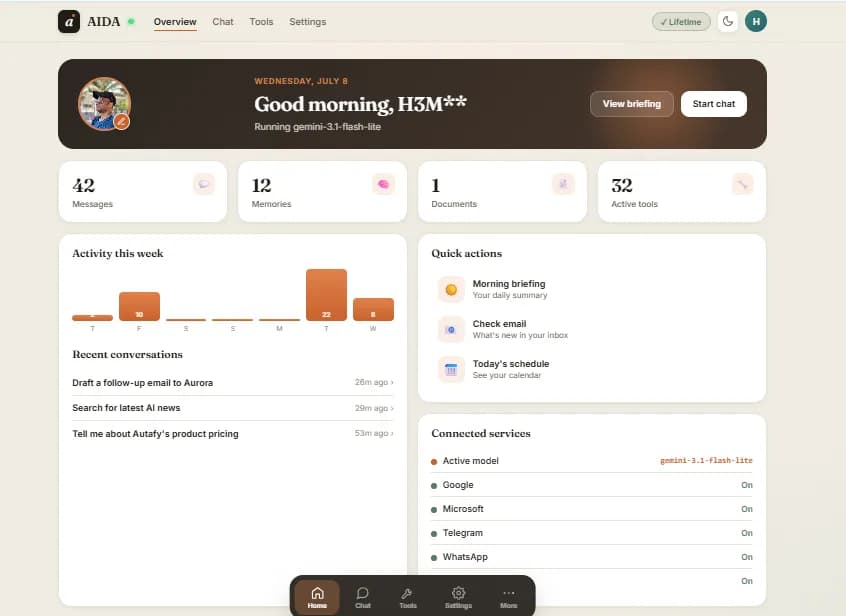This screenshot has height=616, width=846.
Task: Open the 12 Memories card
Action: [x=322, y=191]
